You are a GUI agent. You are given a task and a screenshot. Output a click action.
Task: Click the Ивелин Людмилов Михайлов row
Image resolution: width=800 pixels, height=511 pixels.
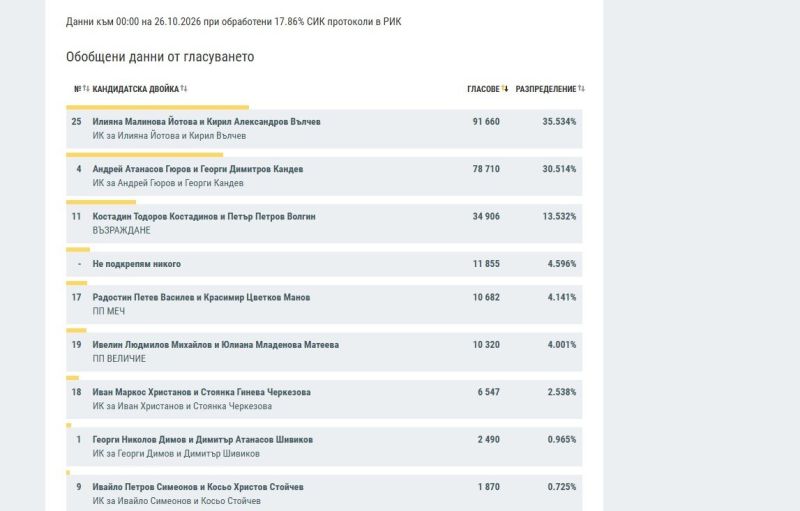pos(324,352)
